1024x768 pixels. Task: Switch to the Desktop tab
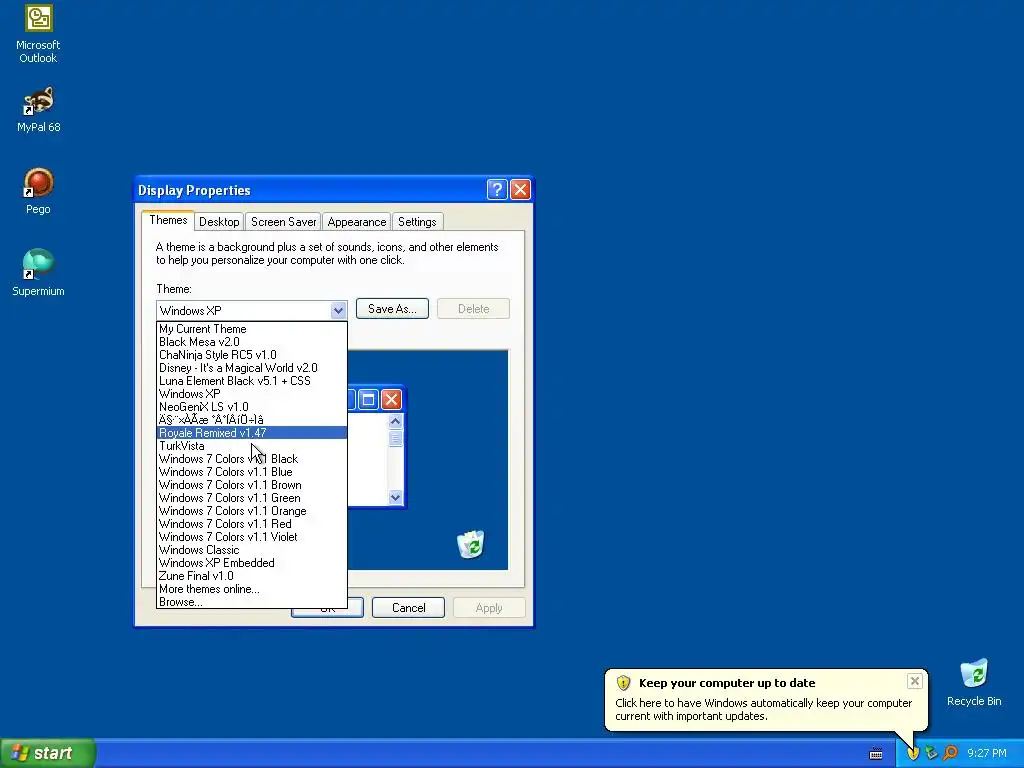[x=219, y=222]
